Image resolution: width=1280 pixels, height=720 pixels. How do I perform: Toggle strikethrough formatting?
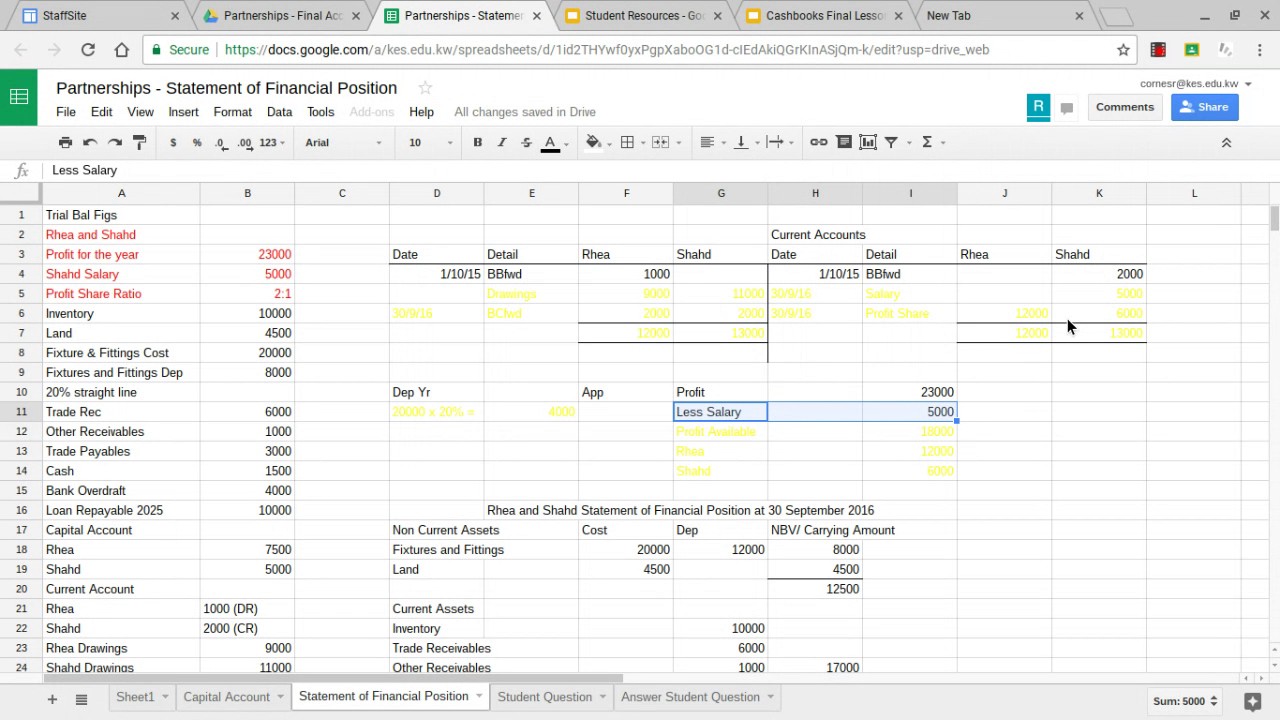(x=526, y=143)
